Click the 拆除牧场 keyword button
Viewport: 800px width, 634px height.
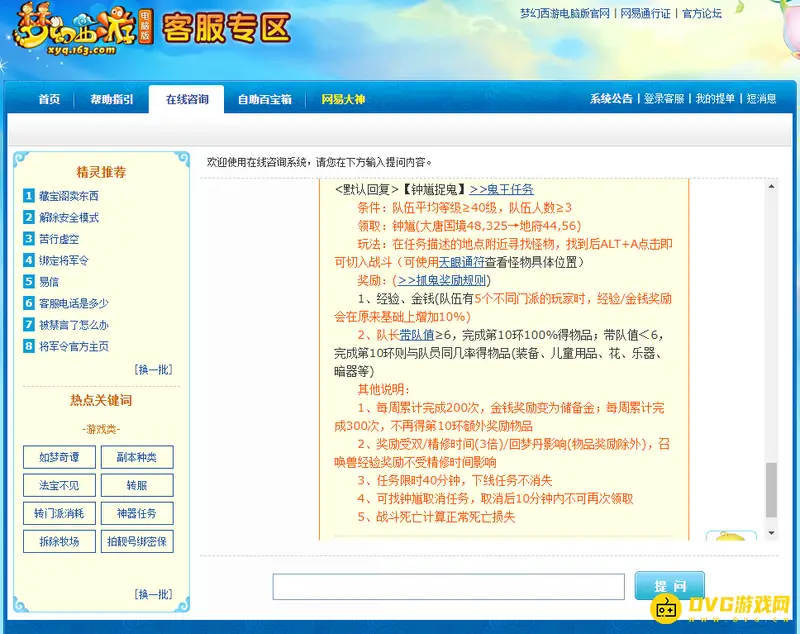tap(59, 541)
